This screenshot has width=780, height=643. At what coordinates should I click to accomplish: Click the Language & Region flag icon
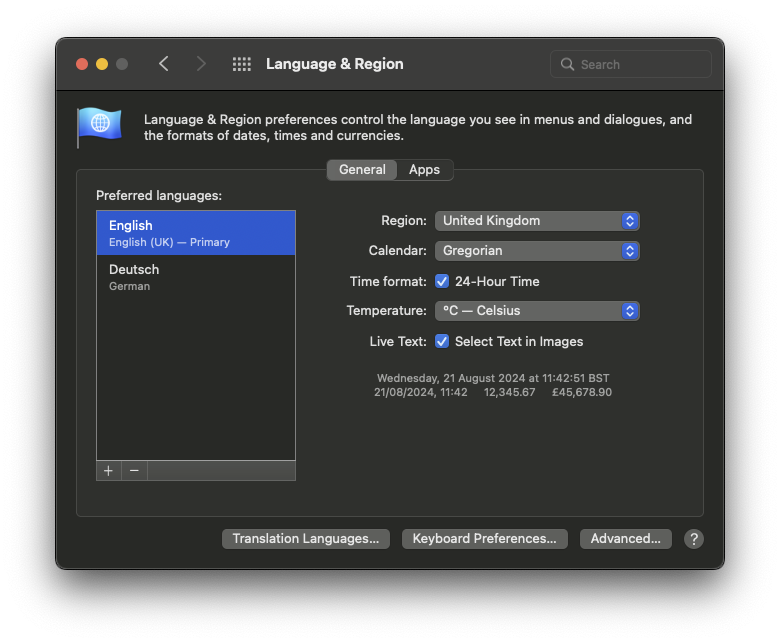100,126
